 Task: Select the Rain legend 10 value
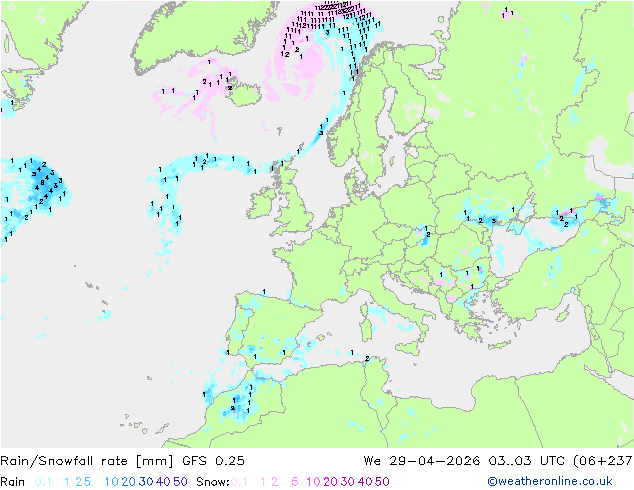click(112, 482)
